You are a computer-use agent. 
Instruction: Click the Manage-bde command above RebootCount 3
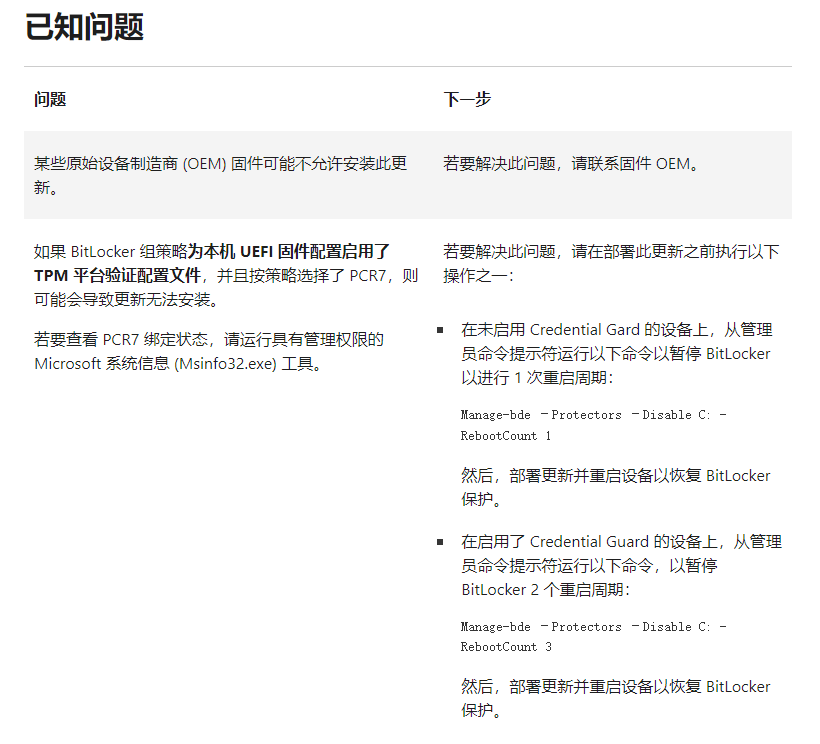coord(594,626)
